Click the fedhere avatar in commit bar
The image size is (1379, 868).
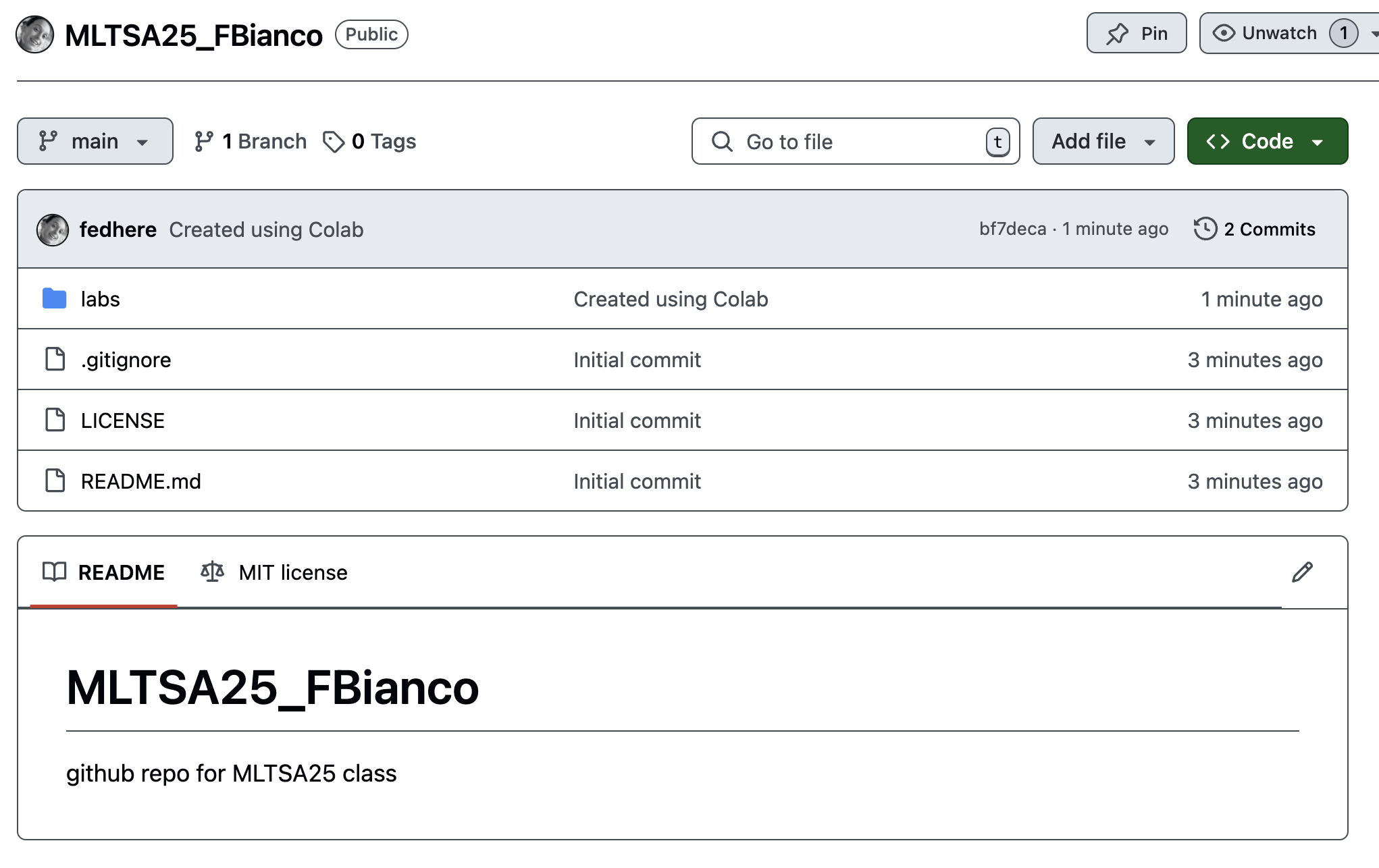53,230
